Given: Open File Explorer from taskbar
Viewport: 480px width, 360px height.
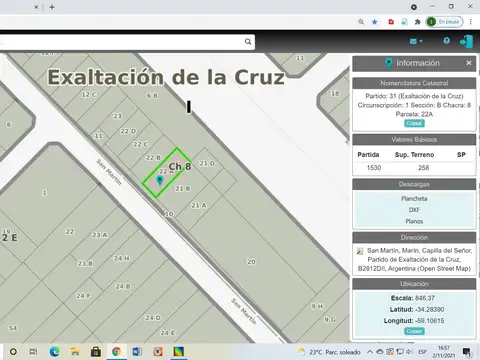Looking at the screenshot, I should click(x=75, y=352).
